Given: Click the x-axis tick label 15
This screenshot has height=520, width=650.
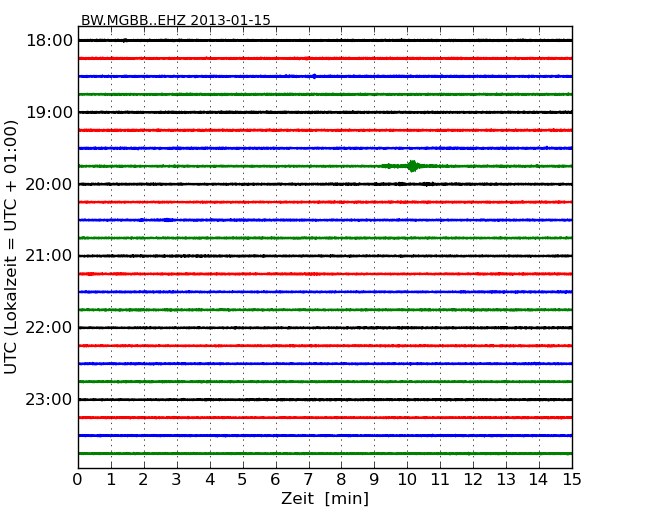Looking at the screenshot, I should pyautogui.click(x=572, y=480).
